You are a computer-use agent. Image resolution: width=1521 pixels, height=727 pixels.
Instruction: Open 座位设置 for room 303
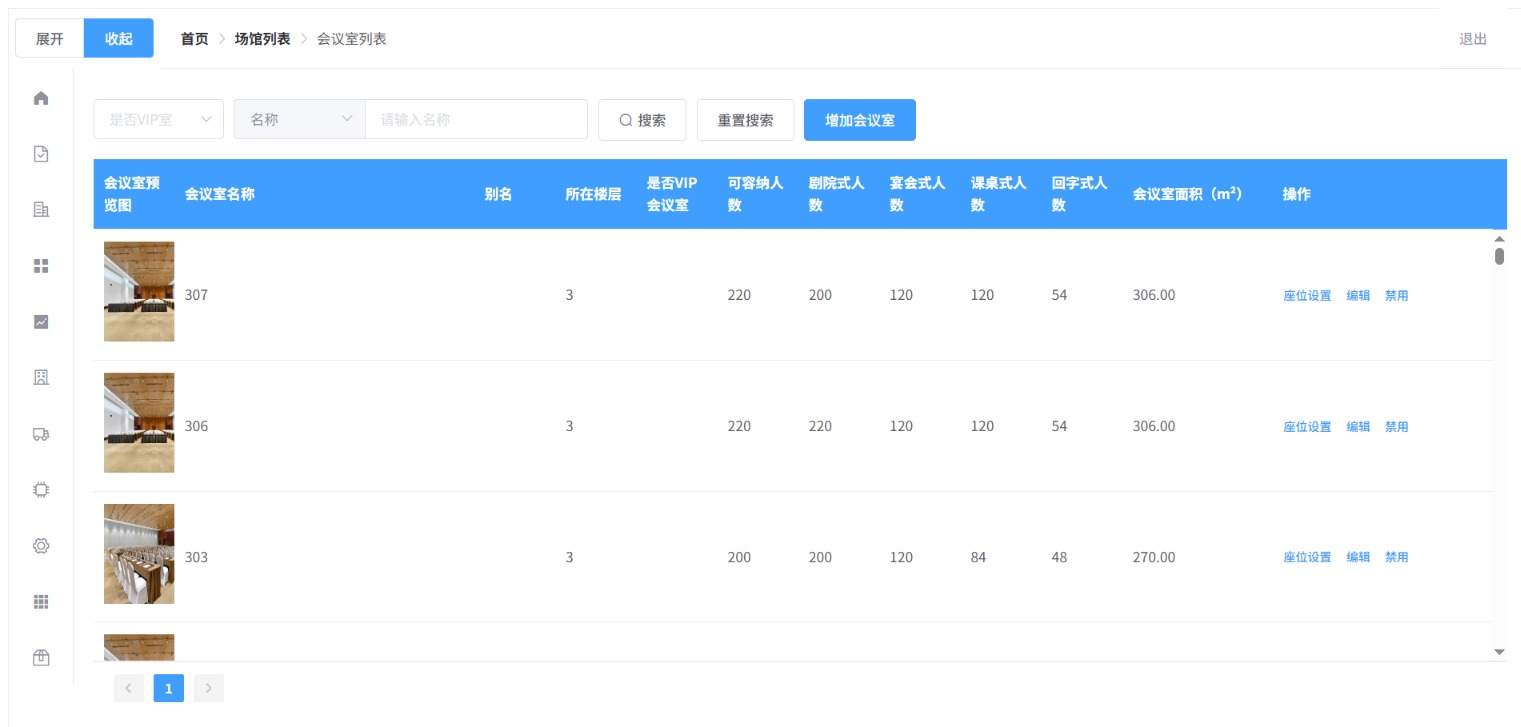pos(1307,558)
